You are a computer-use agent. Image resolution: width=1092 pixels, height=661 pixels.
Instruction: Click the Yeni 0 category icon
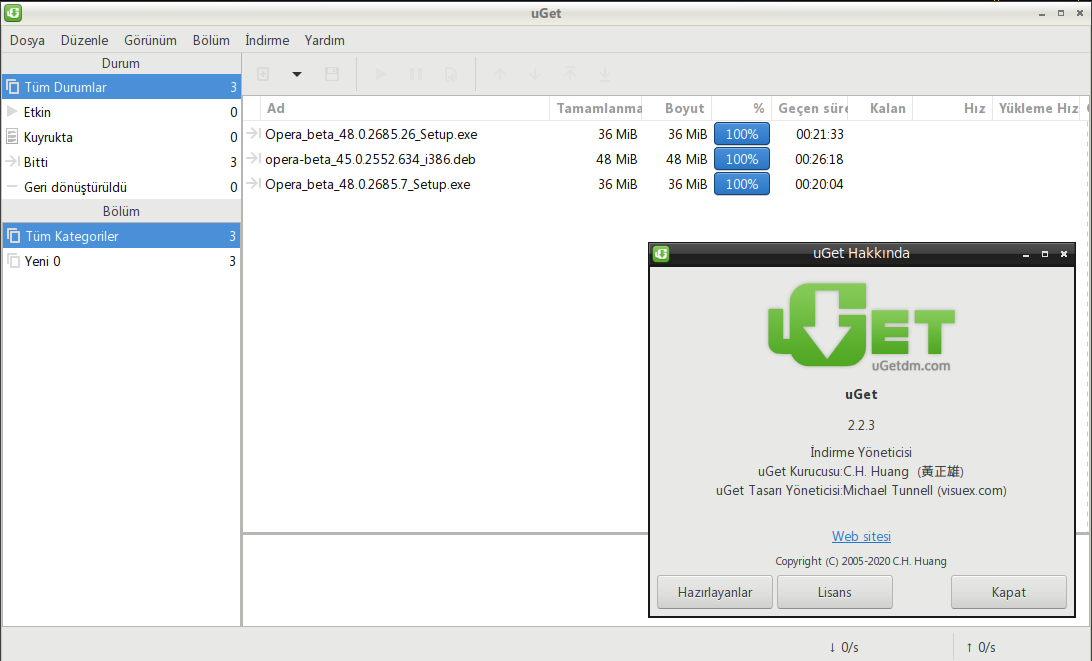(13, 261)
